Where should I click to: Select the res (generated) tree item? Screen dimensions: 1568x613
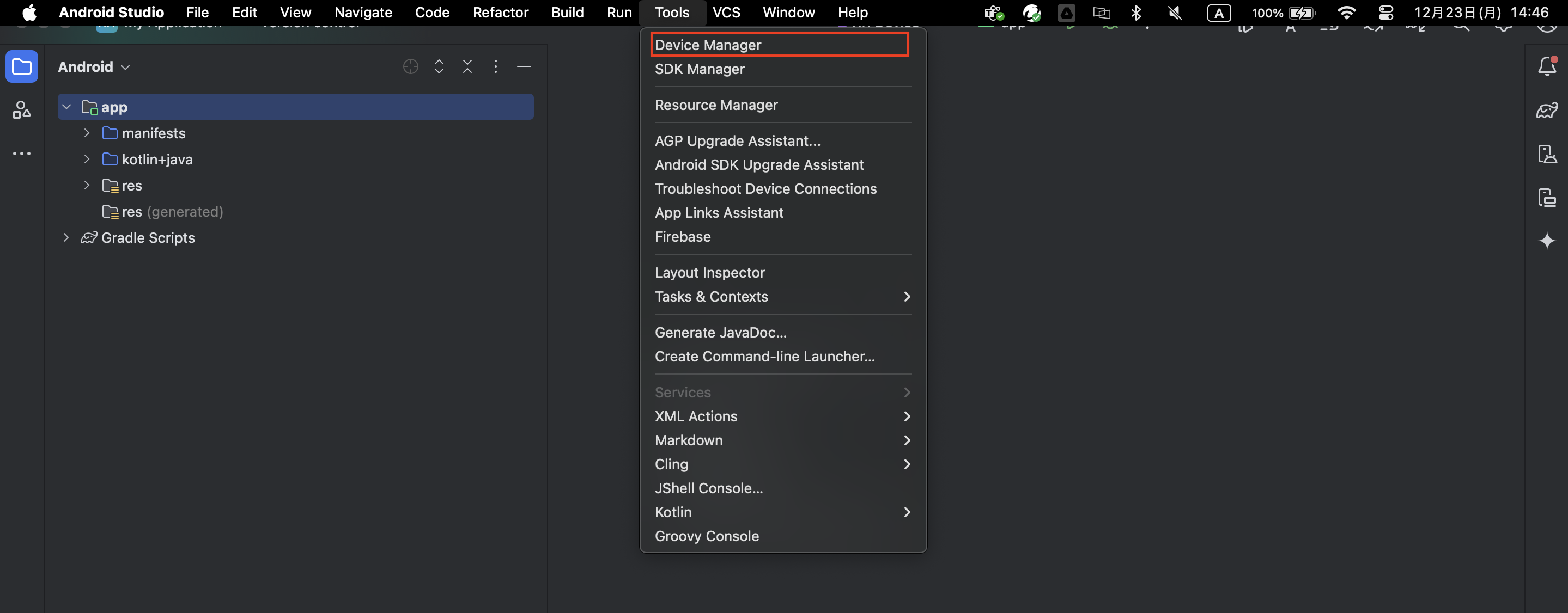click(x=296, y=212)
